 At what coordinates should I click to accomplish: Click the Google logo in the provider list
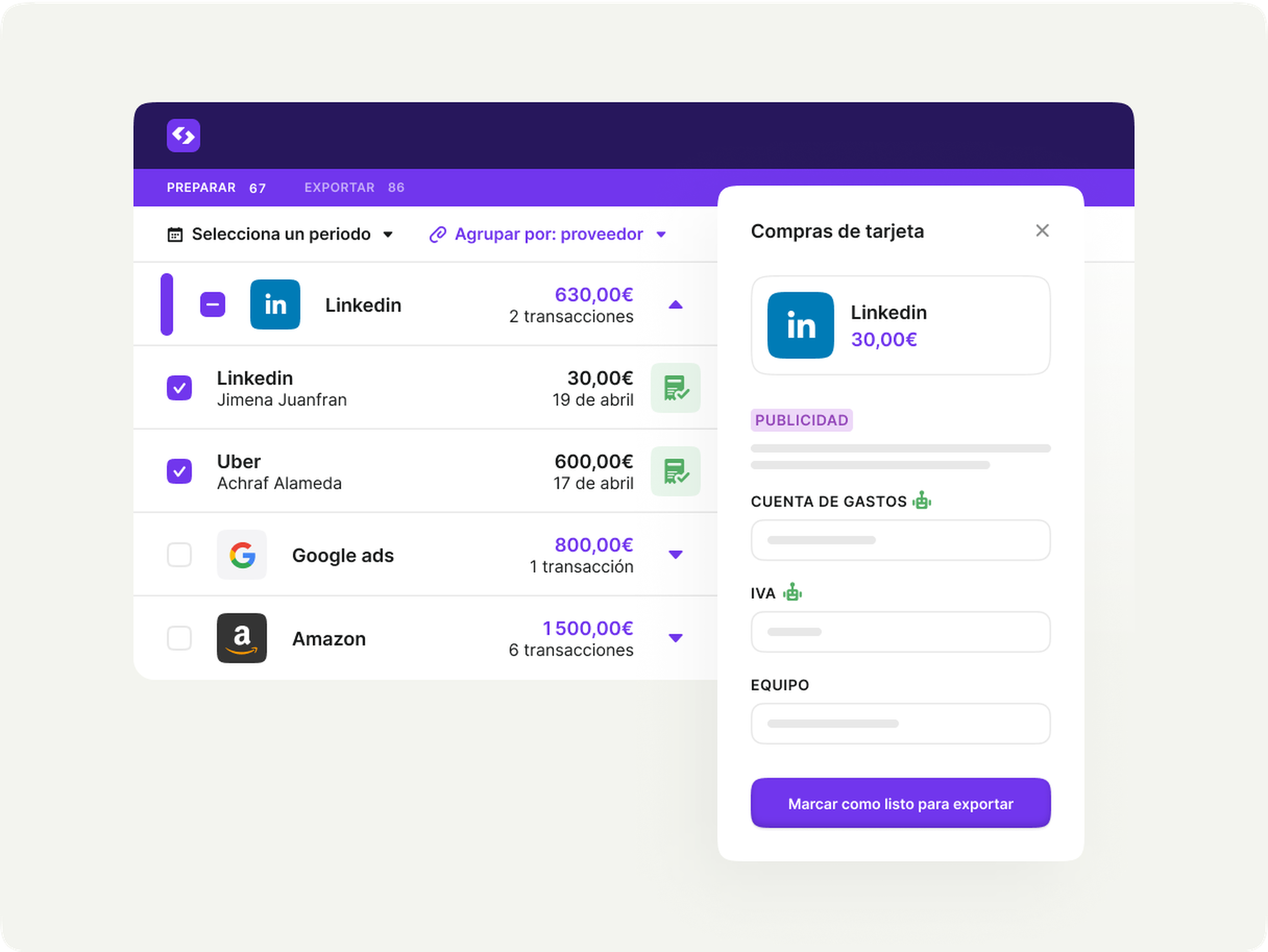242,555
